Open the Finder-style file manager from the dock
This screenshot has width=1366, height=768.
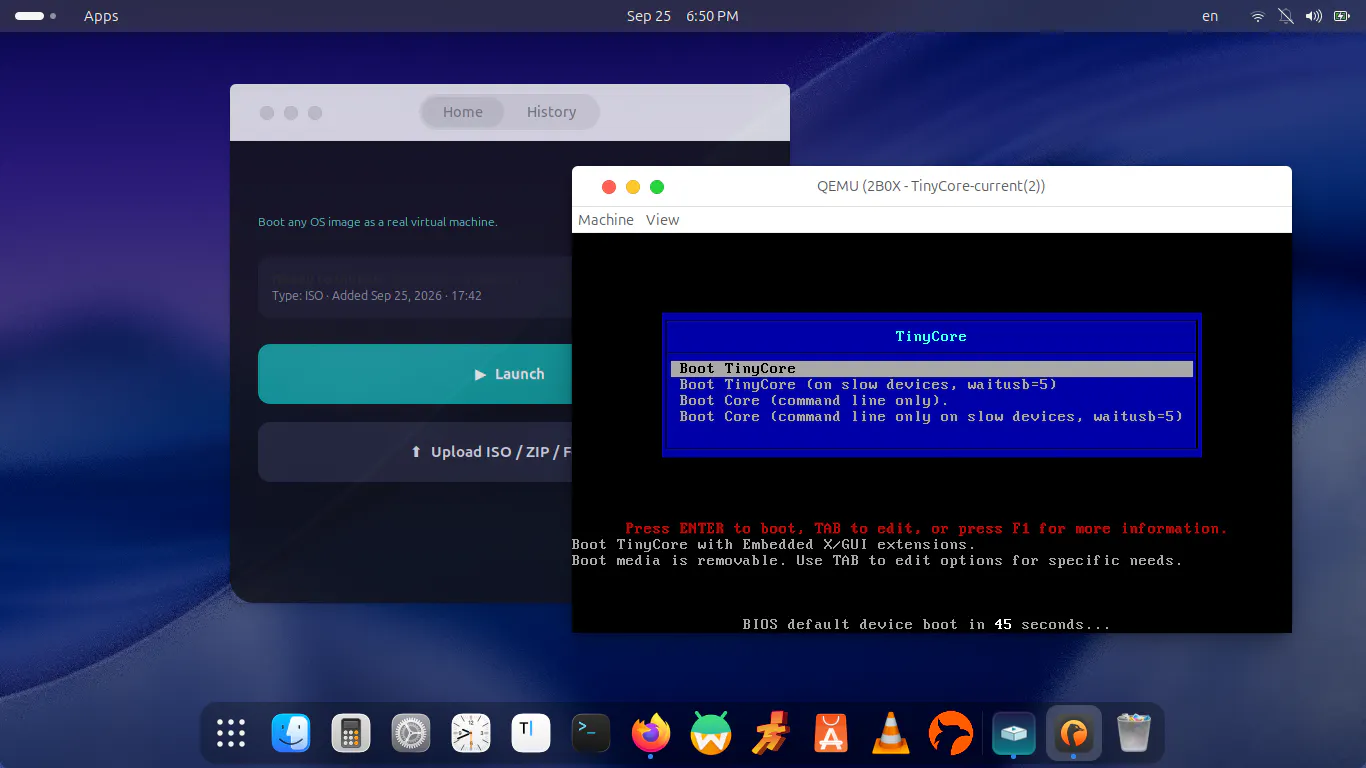point(291,734)
